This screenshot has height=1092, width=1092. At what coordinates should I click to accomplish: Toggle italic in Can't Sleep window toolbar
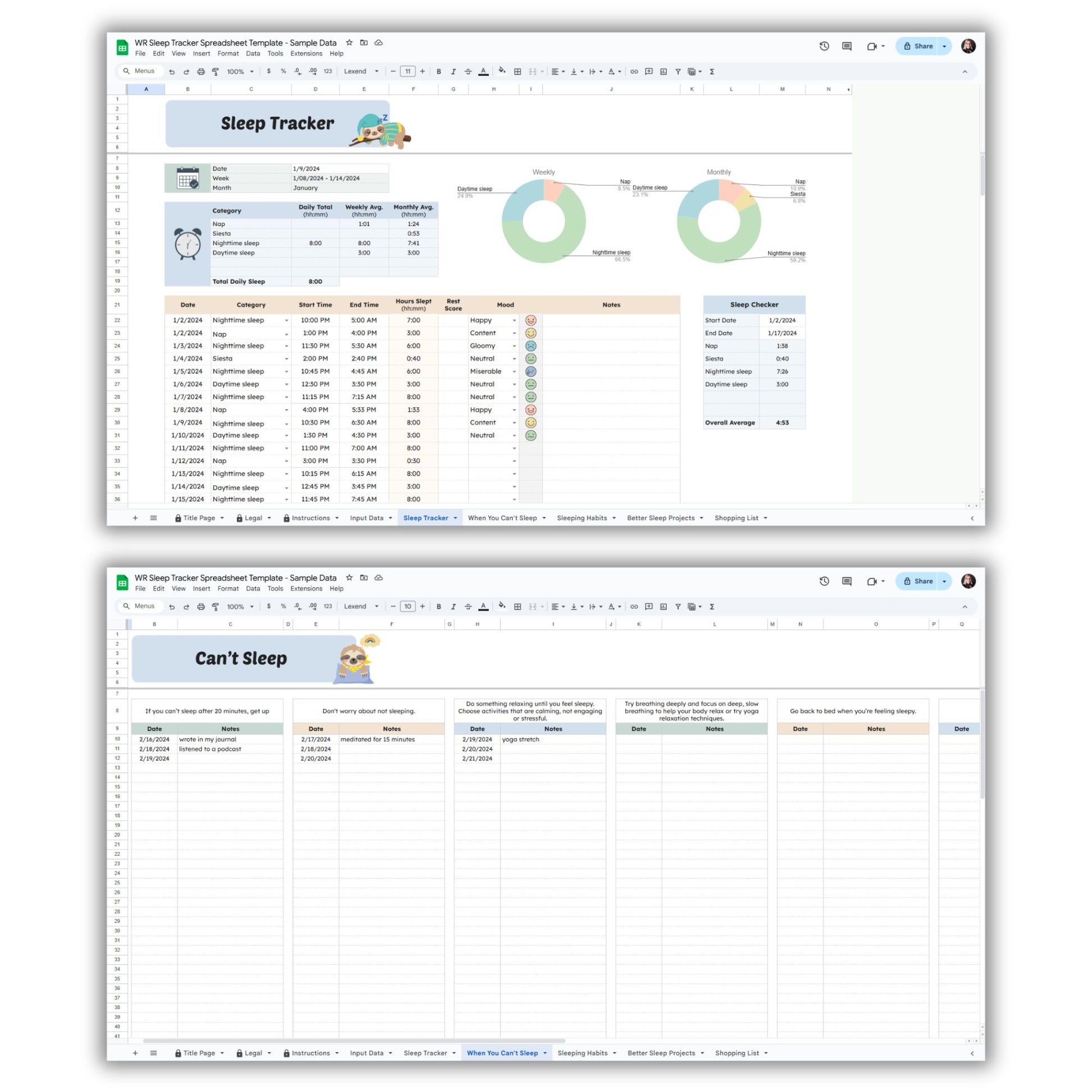point(453,607)
